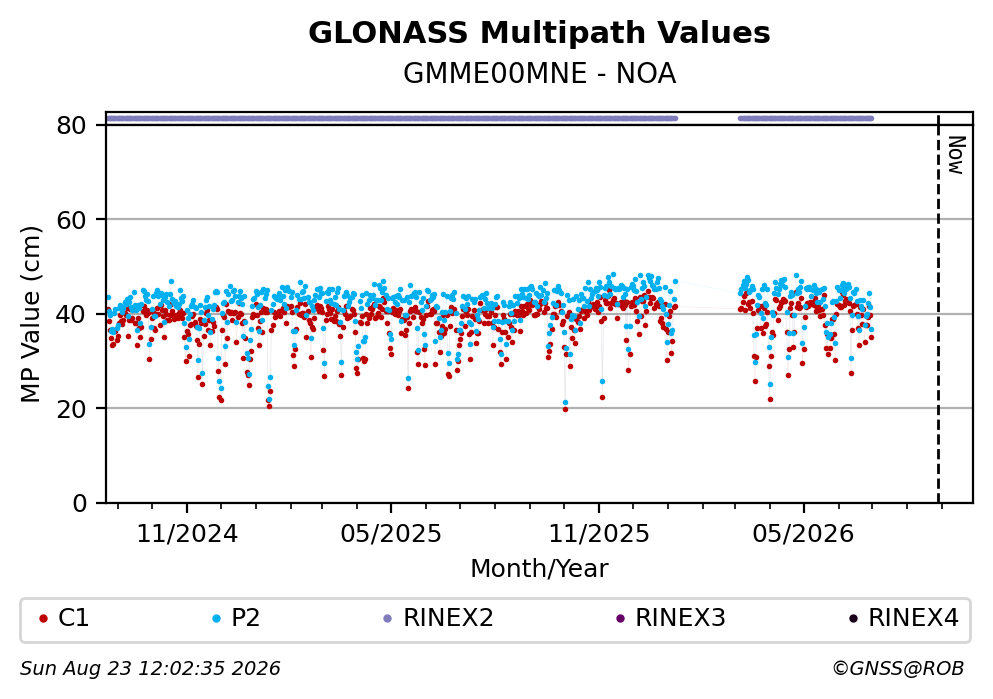Click the RINEX2 legend marker dot
Screen dimensions: 993x699
pyautogui.click(x=388, y=619)
